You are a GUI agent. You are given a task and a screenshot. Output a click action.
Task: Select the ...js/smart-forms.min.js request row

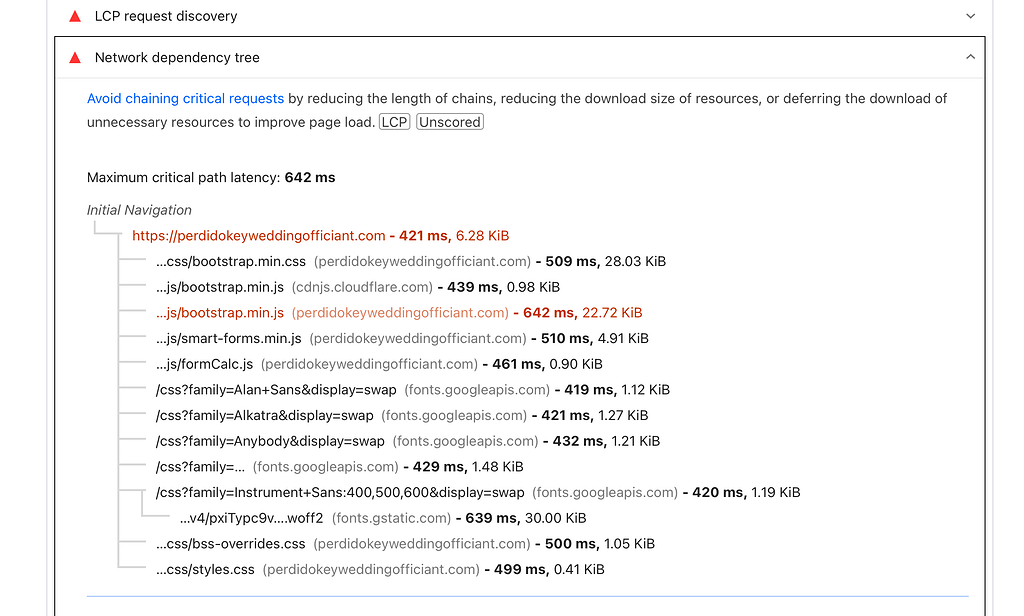coord(402,338)
